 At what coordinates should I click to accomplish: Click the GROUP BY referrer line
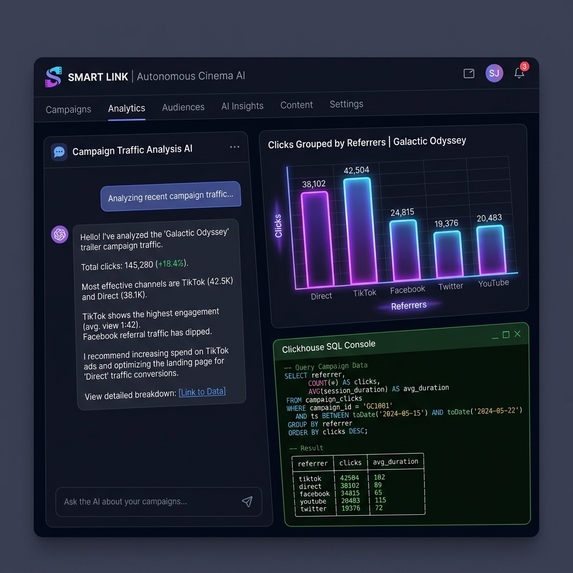tap(320, 424)
